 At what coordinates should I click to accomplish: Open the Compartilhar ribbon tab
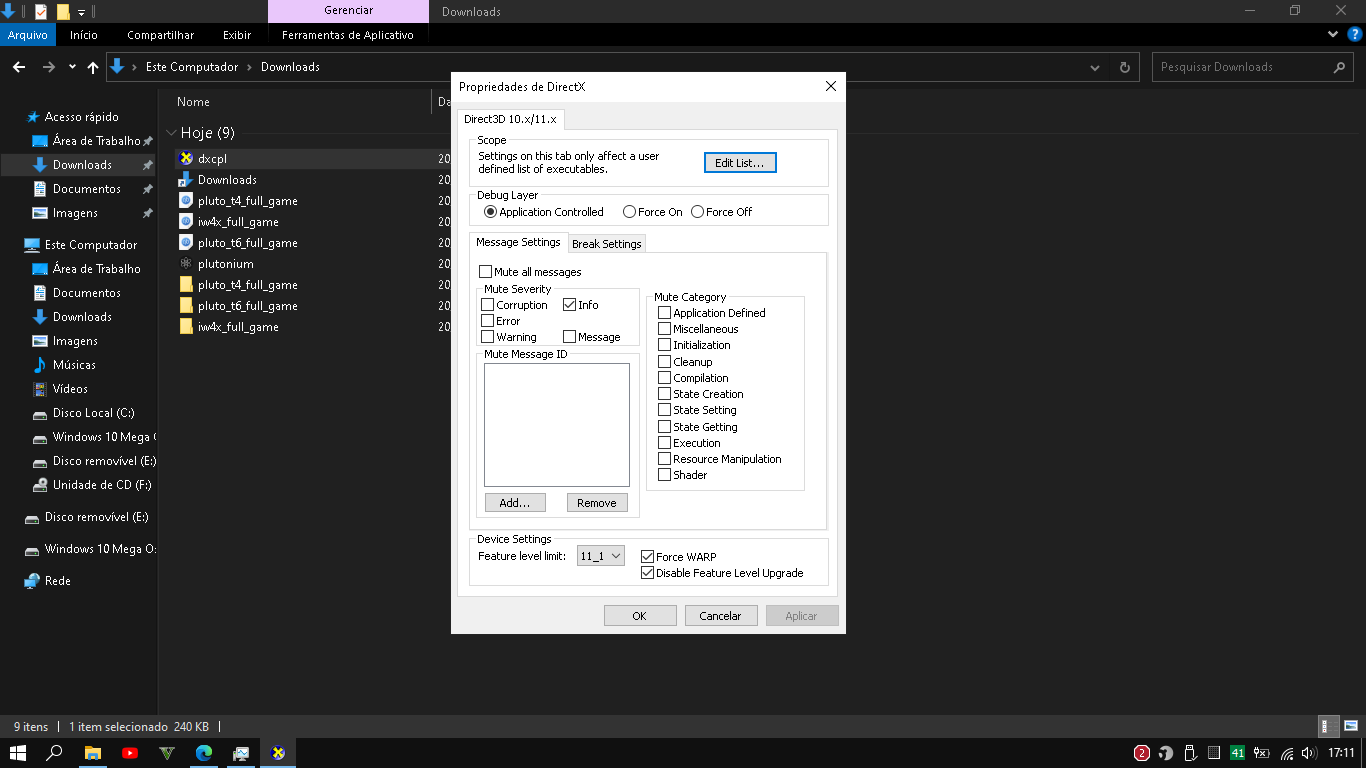160,35
